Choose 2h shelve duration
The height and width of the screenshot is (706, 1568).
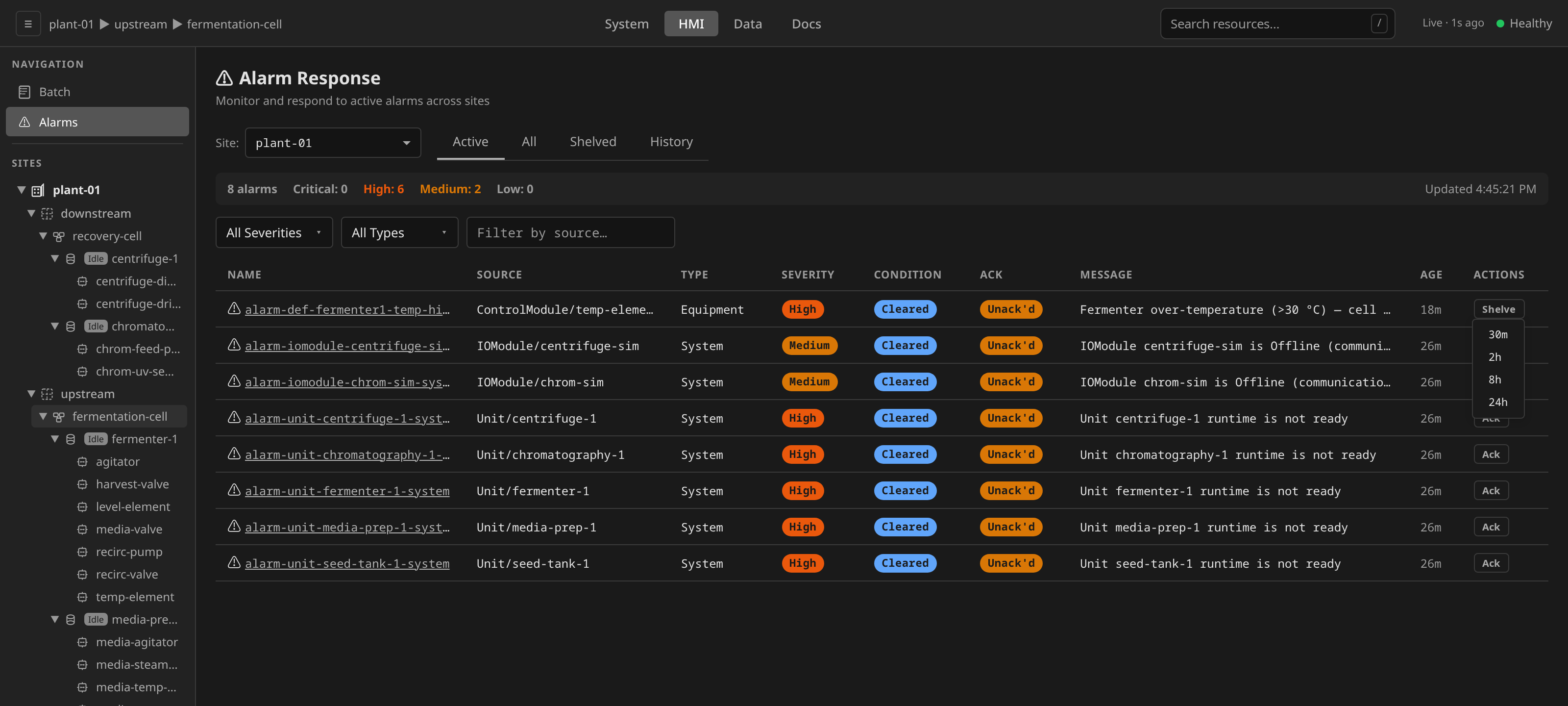pyautogui.click(x=1498, y=357)
